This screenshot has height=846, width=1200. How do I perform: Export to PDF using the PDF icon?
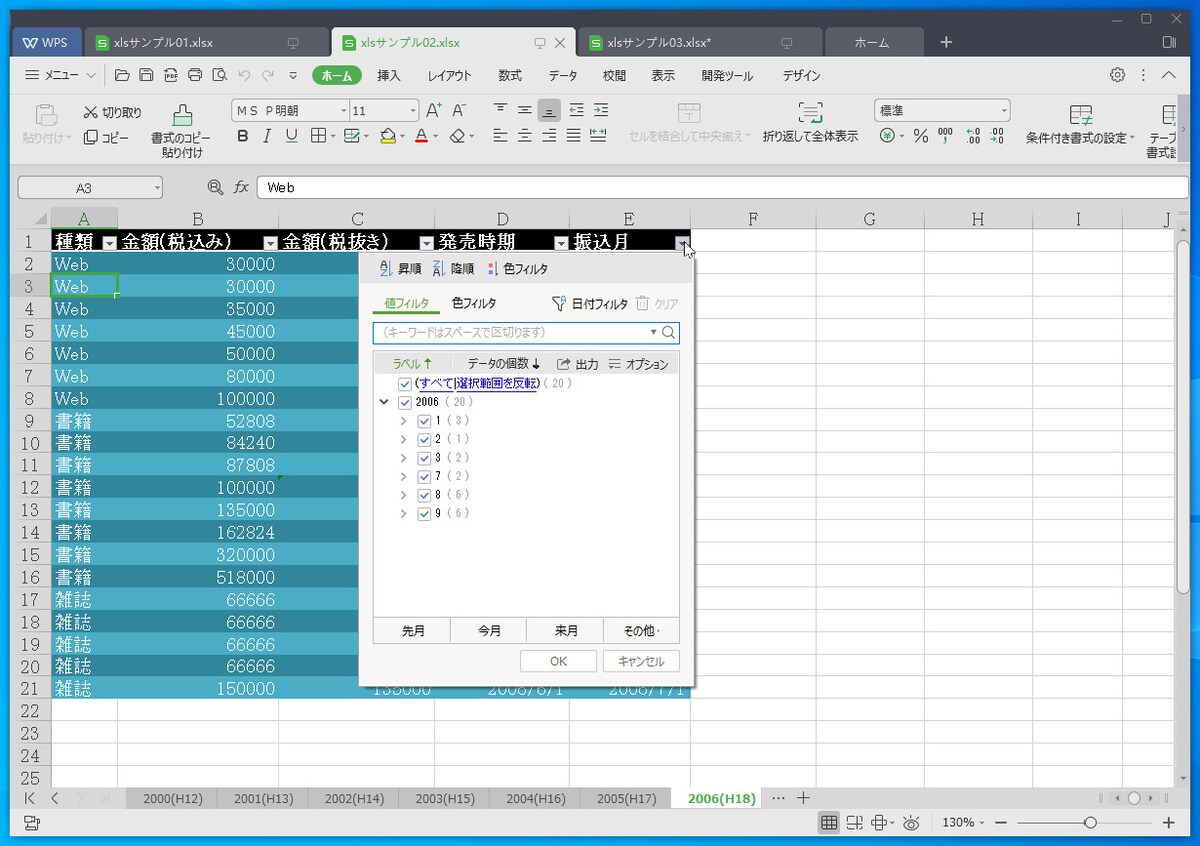(171, 75)
